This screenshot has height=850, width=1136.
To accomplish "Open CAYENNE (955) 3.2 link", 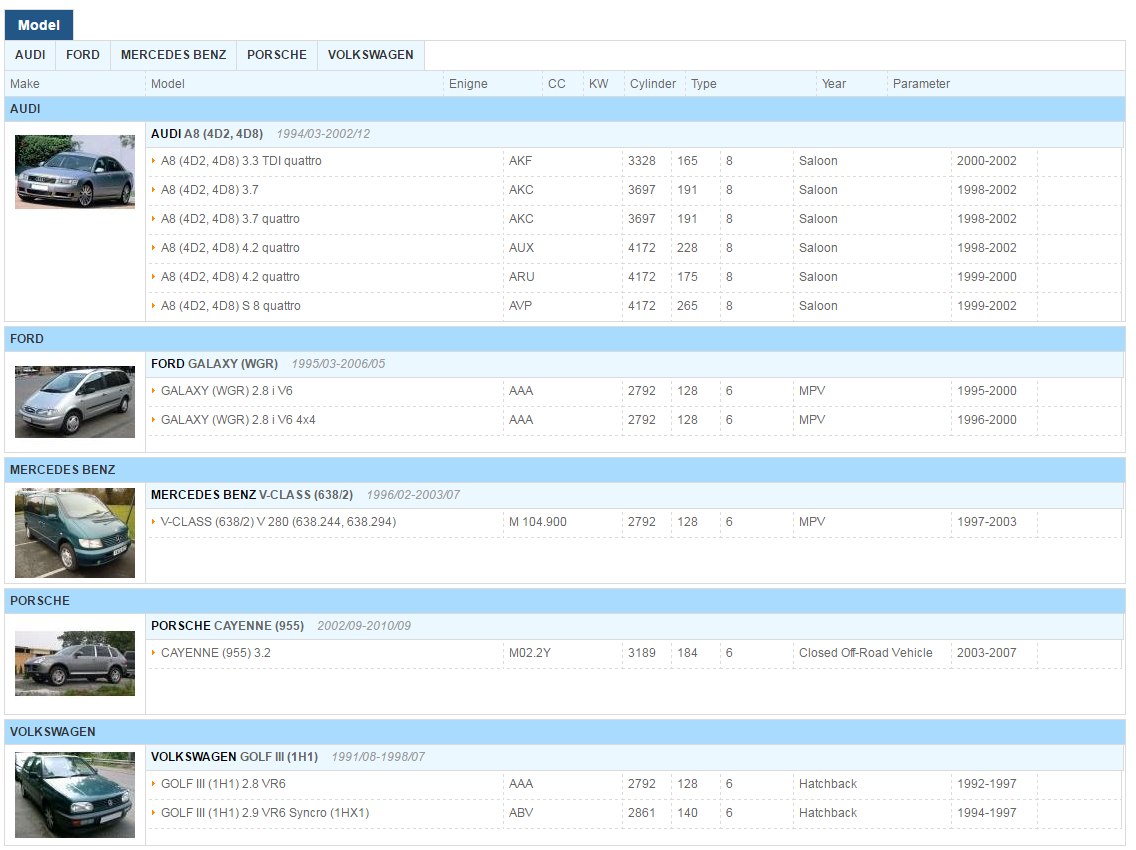I will (215, 653).
